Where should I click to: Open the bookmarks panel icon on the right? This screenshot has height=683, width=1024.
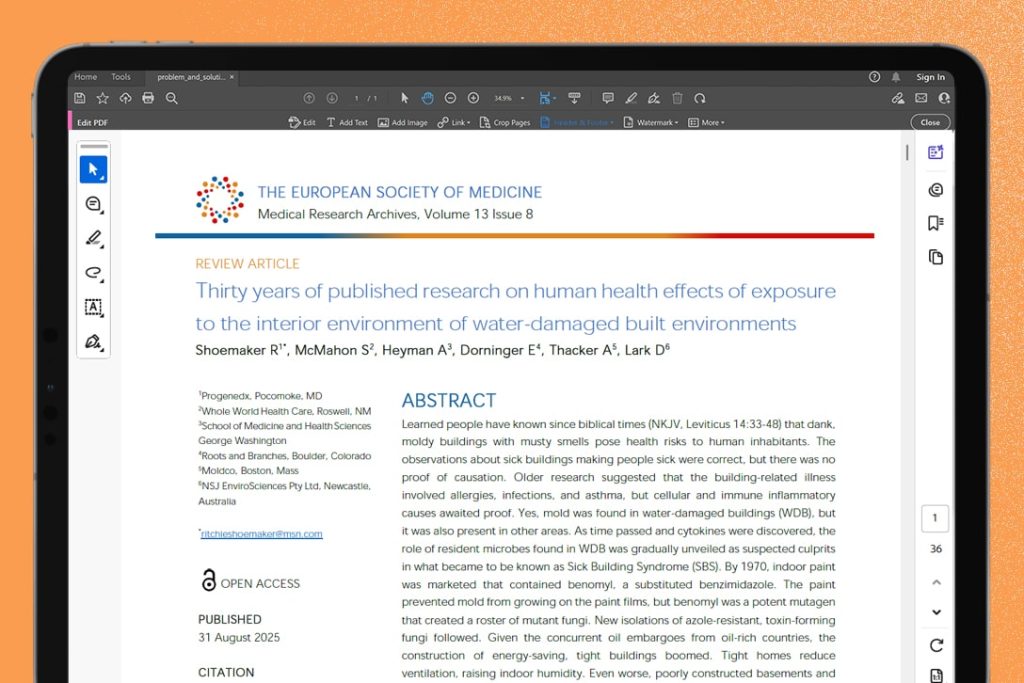(x=935, y=223)
